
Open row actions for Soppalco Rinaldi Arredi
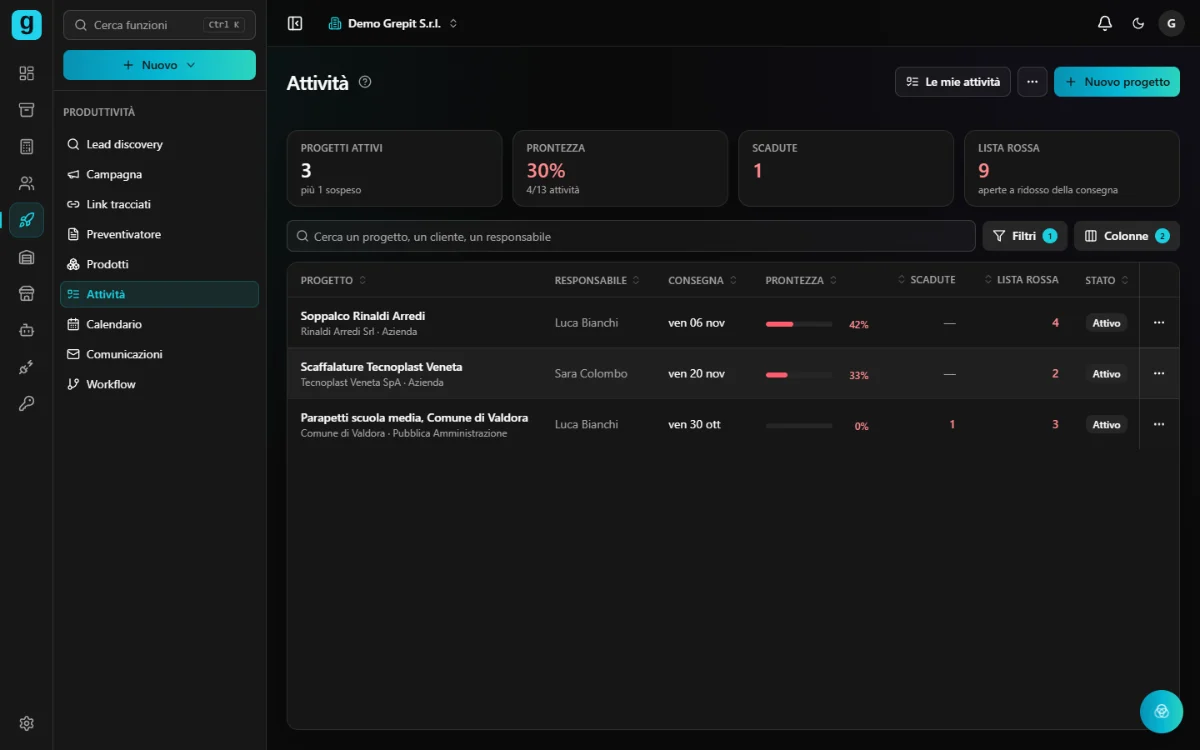click(1159, 323)
